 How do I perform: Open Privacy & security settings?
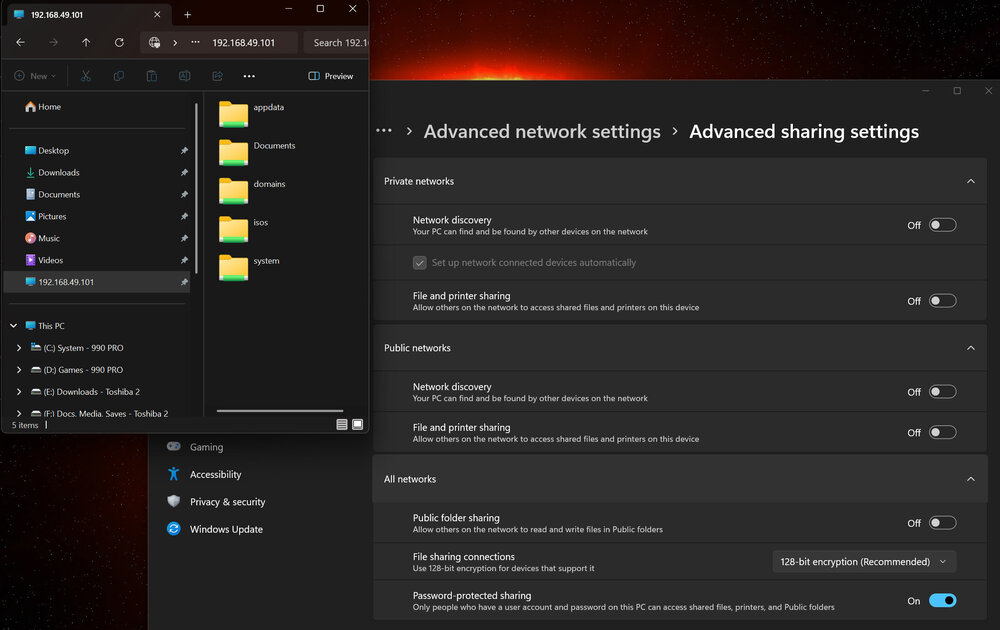(x=228, y=502)
